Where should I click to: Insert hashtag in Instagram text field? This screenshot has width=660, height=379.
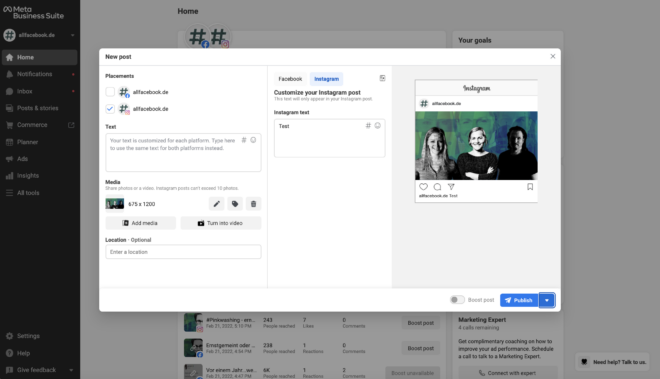[368, 125]
